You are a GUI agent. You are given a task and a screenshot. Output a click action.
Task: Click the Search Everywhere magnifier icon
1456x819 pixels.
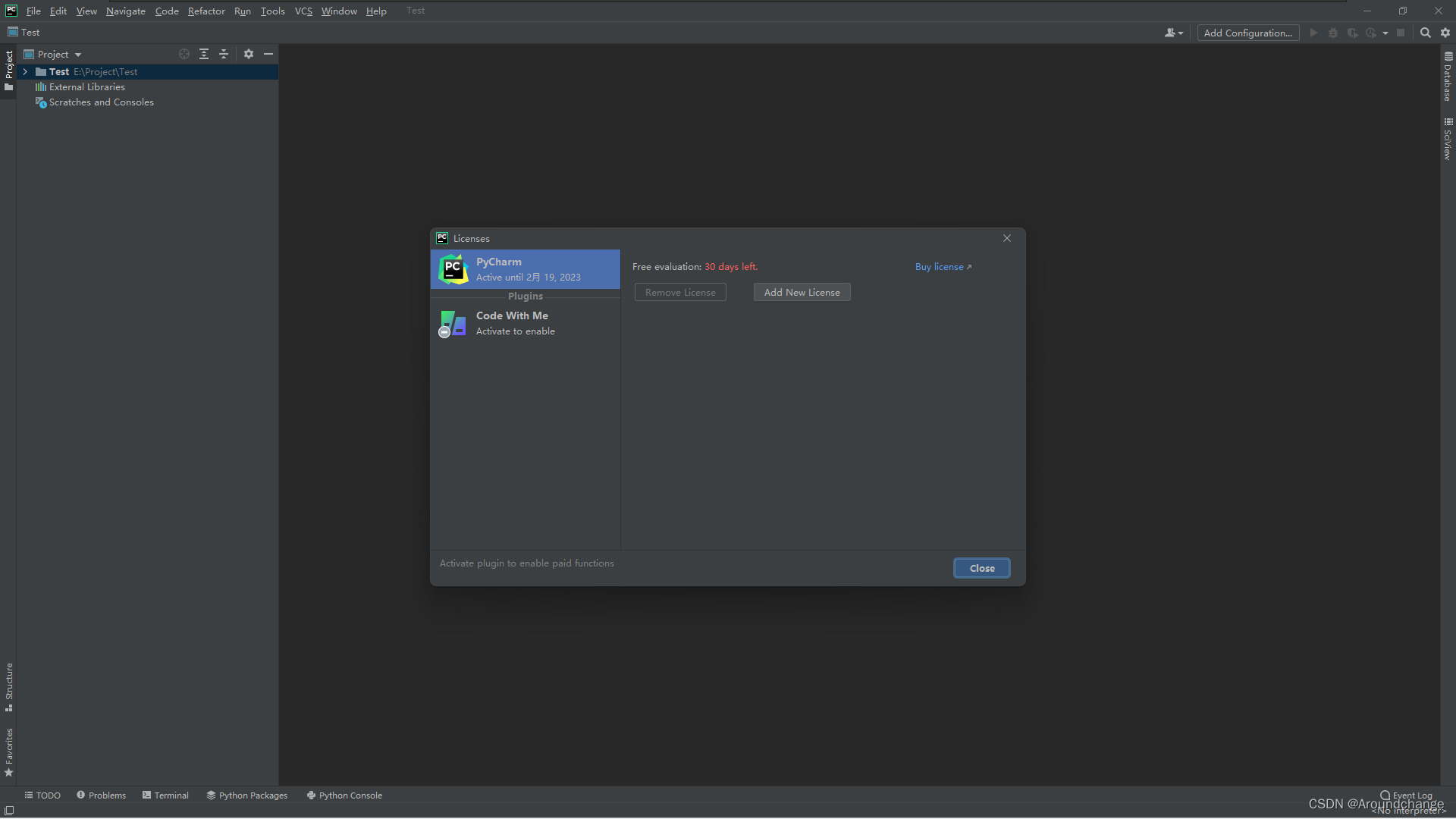[1426, 33]
